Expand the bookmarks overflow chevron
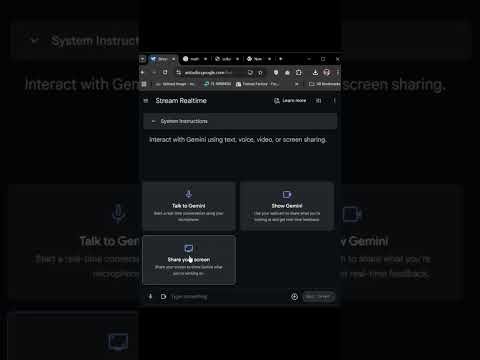The image size is (480, 360). coord(297,84)
